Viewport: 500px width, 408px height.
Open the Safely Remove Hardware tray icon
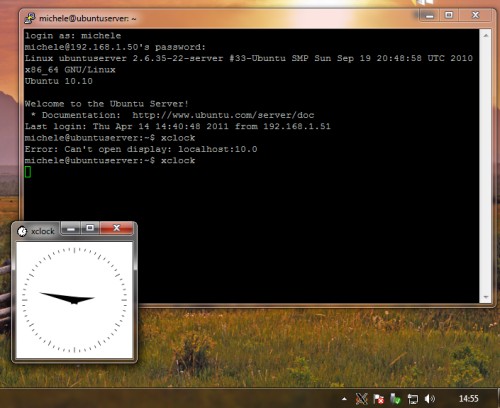(x=395, y=399)
